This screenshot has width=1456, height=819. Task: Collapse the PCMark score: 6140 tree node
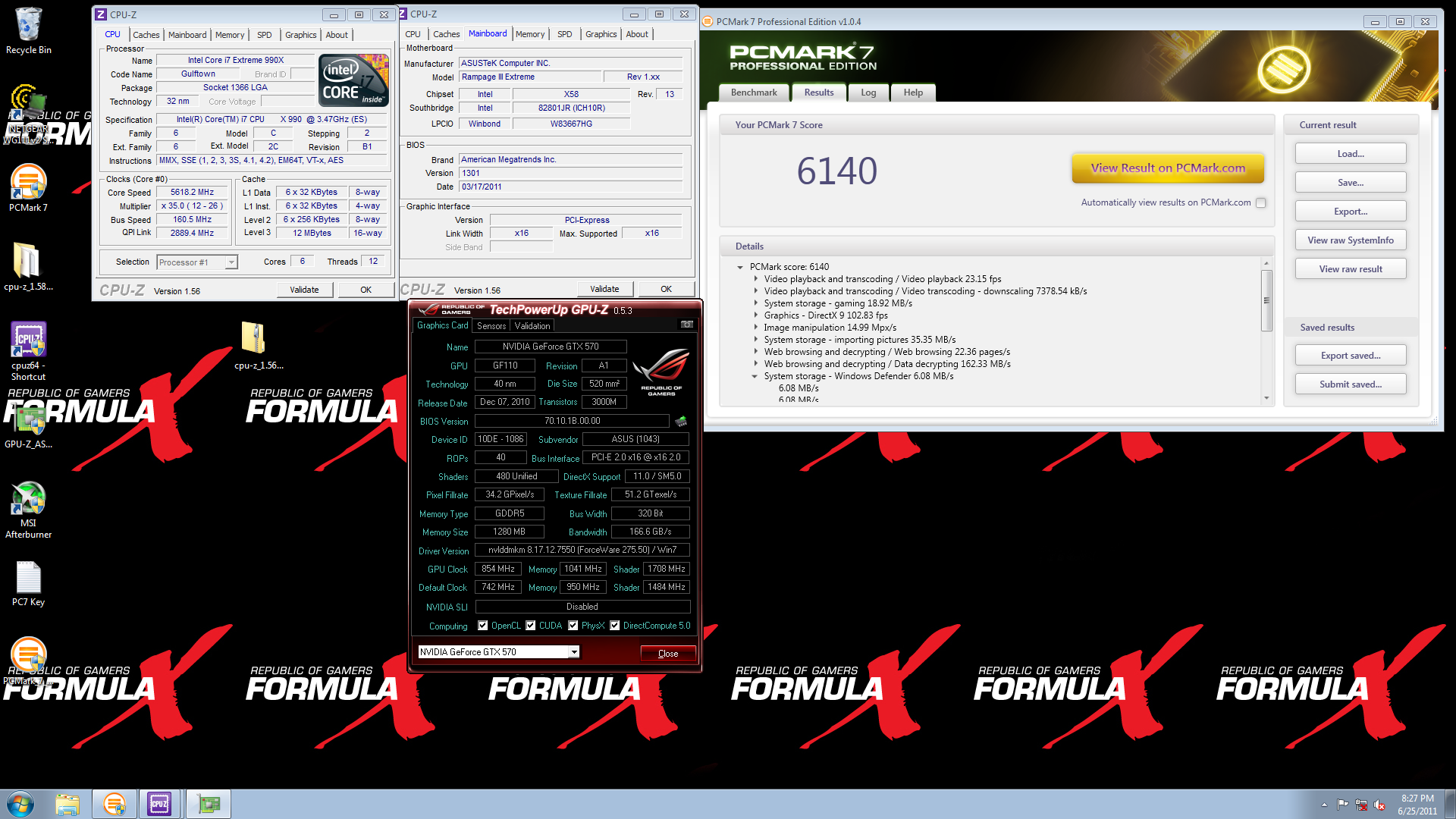pyautogui.click(x=740, y=267)
